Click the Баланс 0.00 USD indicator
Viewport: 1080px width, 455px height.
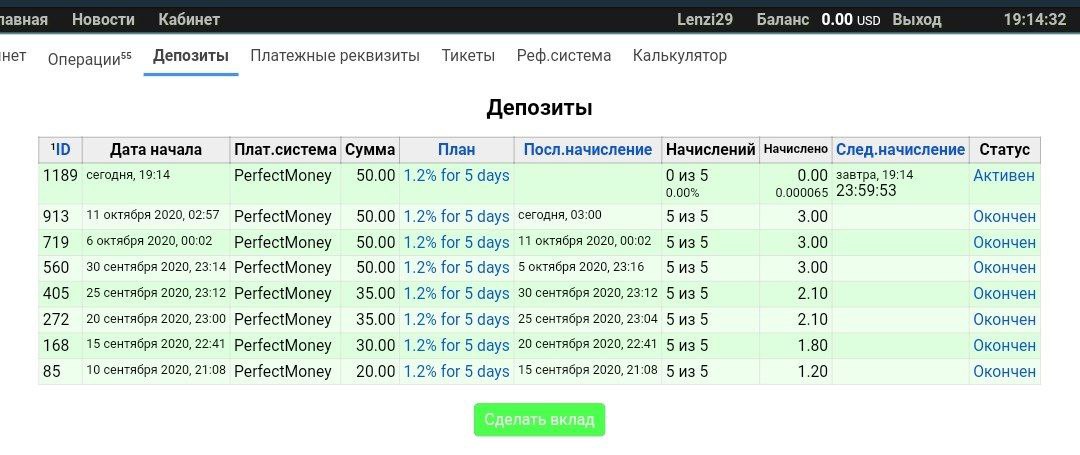(818, 19)
